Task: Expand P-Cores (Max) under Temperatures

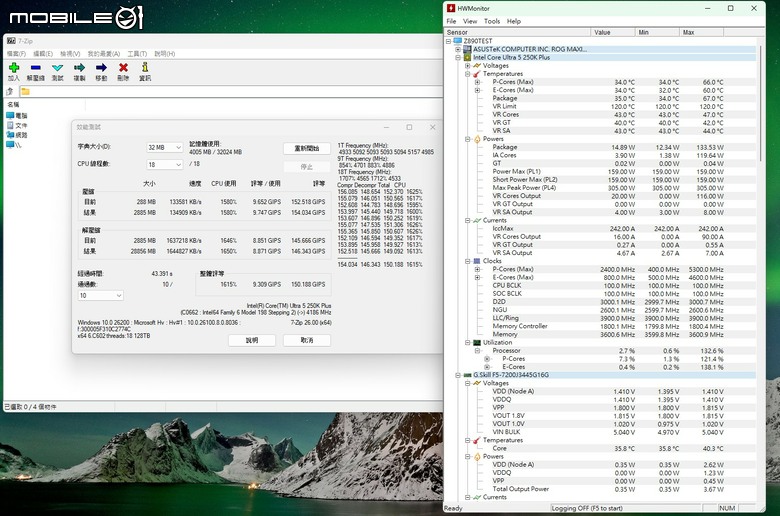Action: pyautogui.click(x=478, y=82)
